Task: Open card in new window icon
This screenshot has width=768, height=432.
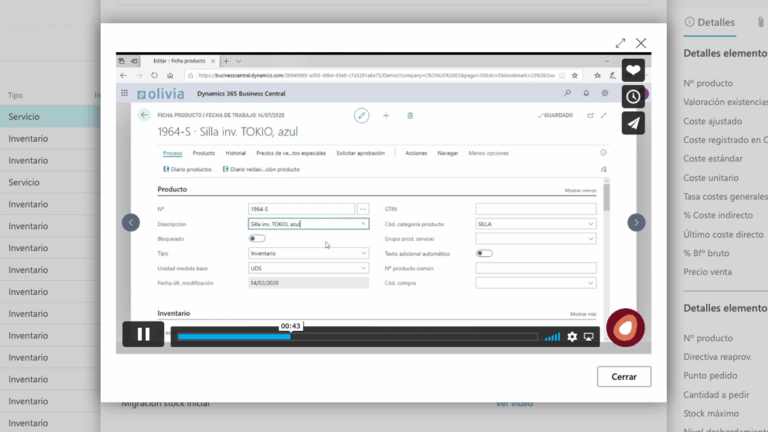Action: [x=590, y=116]
